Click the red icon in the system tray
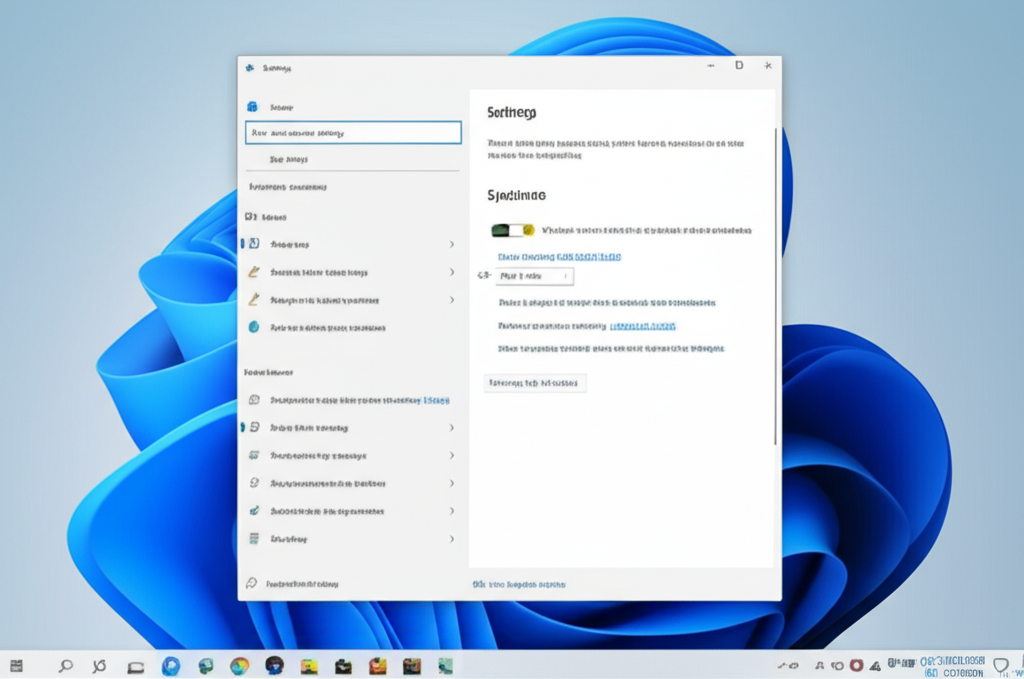1024x679 pixels. [x=855, y=665]
